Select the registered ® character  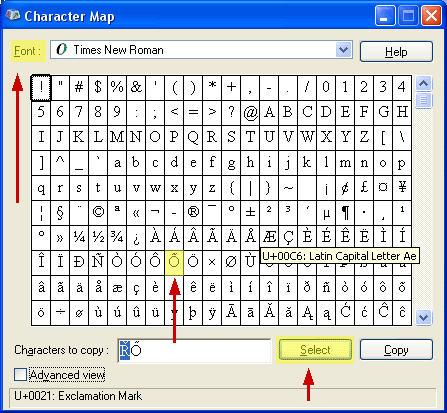(193, 213)
